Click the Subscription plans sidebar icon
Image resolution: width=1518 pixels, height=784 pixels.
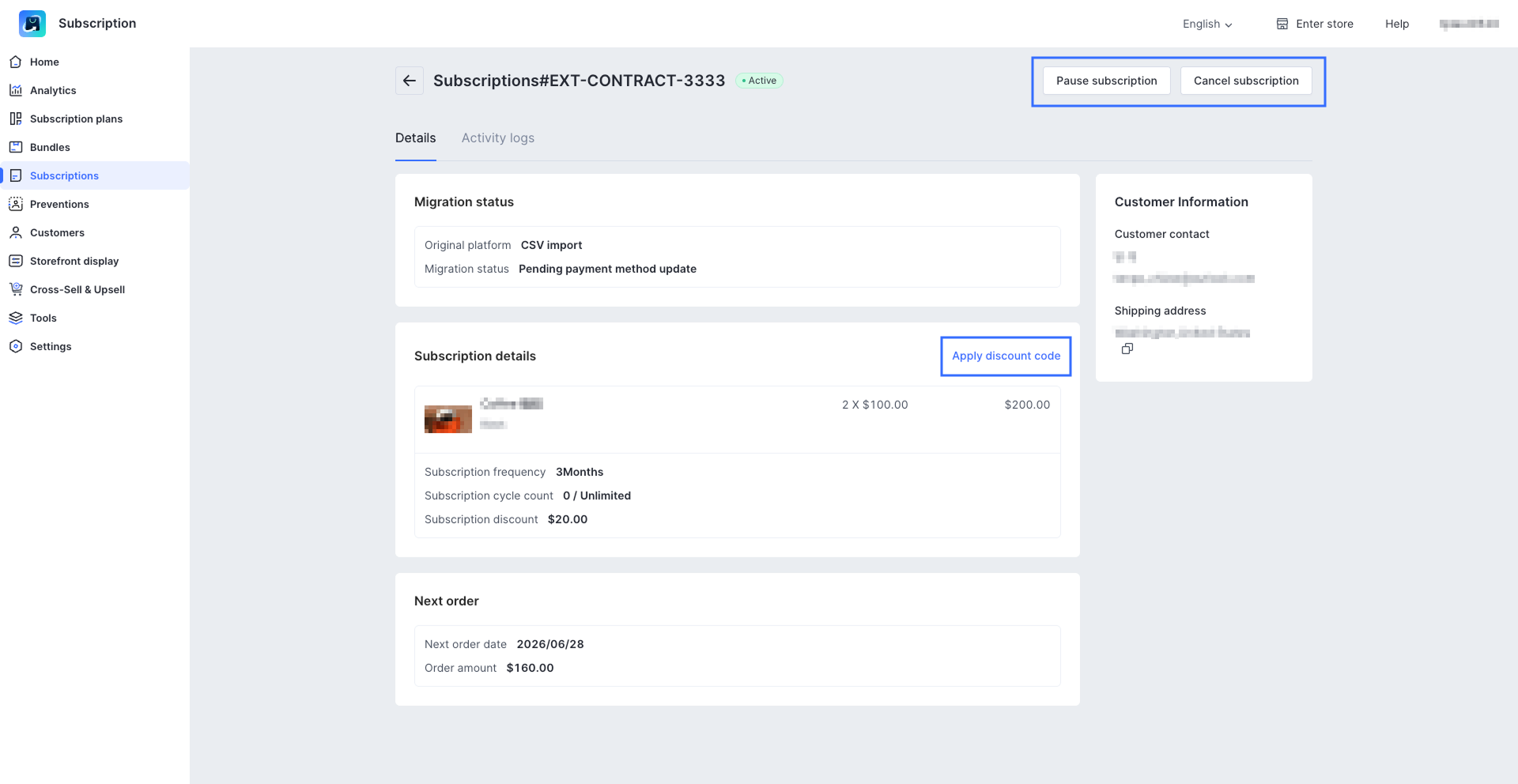coord(16,119)
